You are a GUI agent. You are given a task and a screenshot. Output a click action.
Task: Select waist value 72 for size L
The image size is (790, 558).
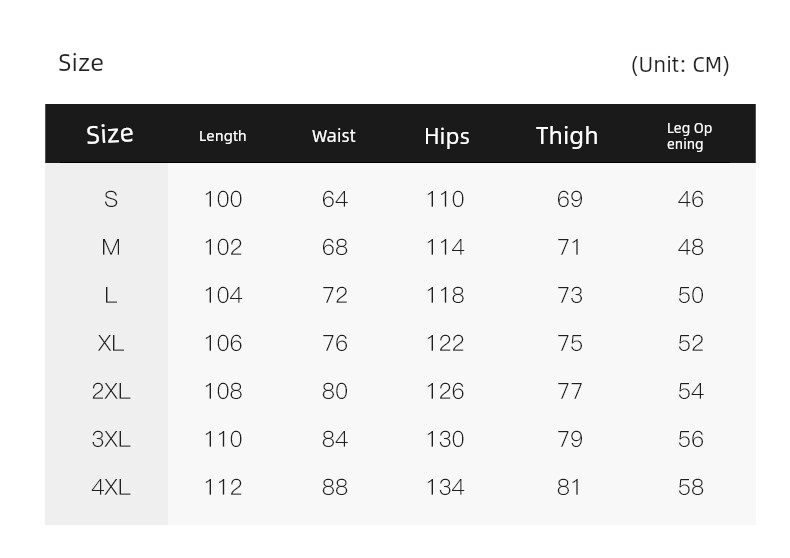click(335, 295)
